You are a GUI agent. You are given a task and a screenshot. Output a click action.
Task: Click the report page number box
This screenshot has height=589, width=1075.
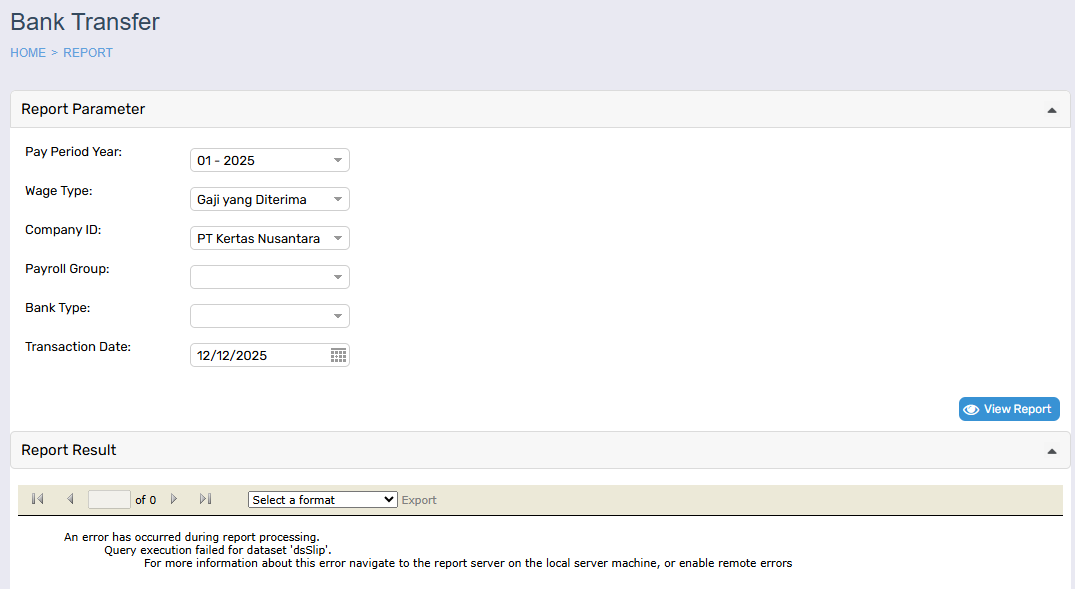coord(109,500)
